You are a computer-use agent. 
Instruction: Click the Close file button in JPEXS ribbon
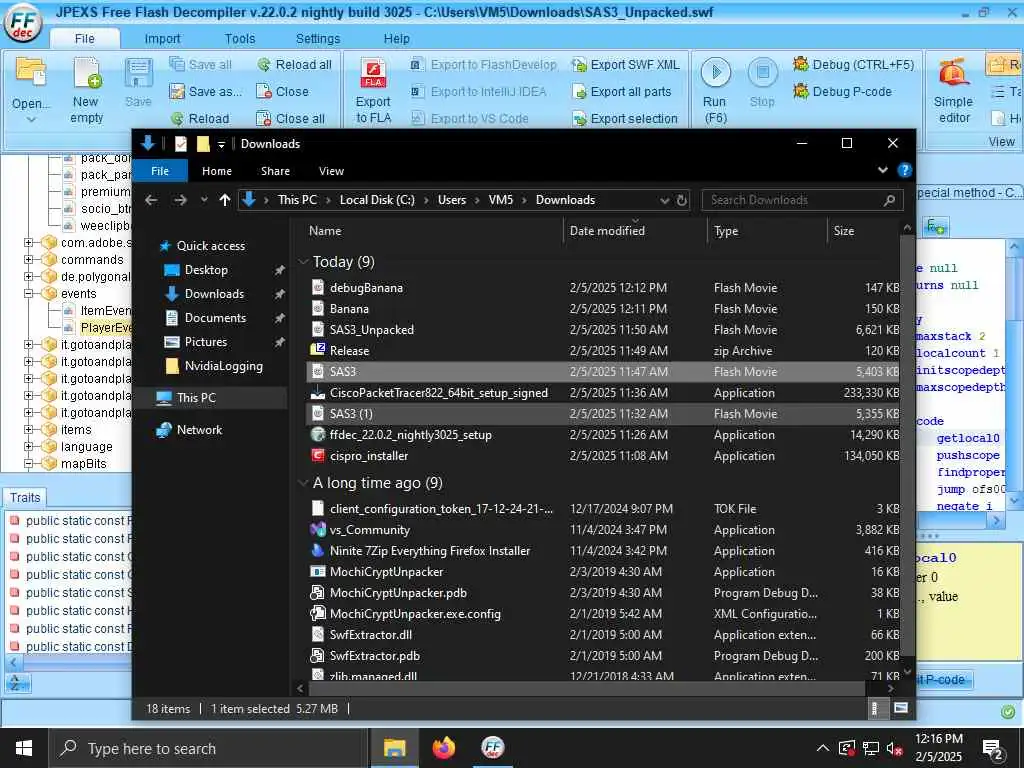tap(282, 91)
